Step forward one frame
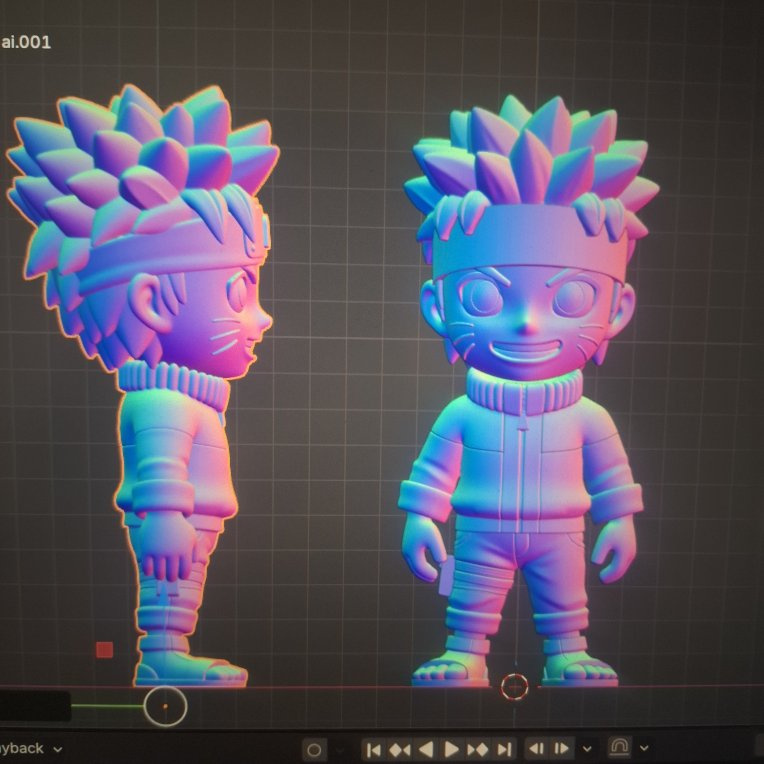 tap(562, 748)
